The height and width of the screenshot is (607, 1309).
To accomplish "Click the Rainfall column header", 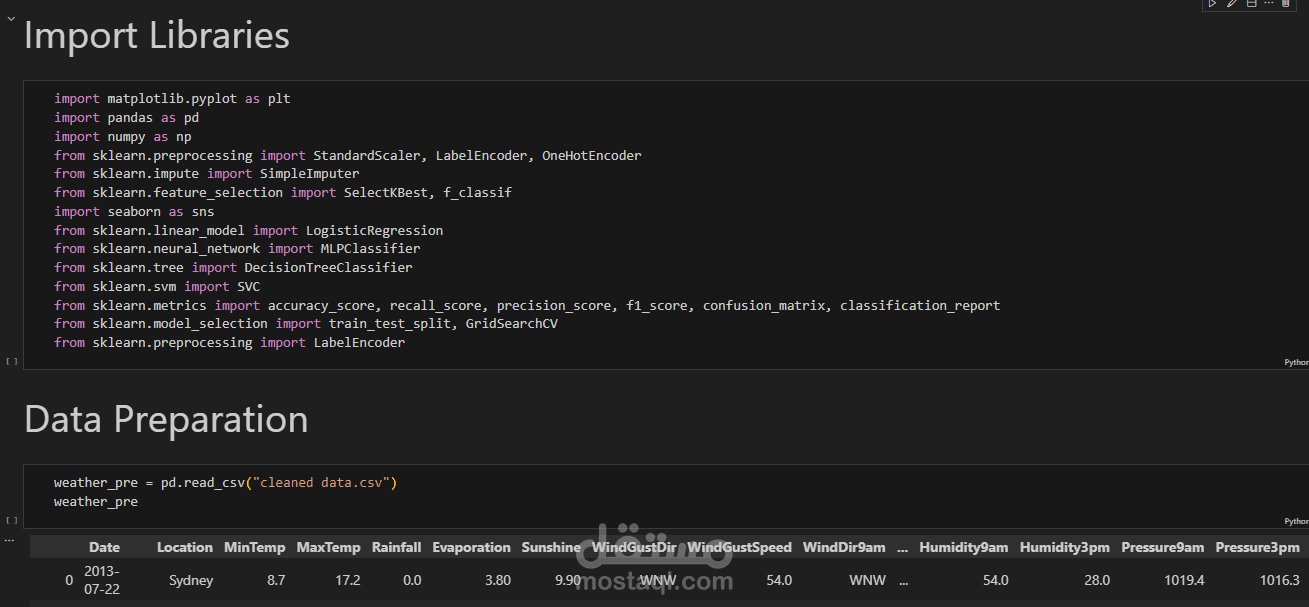I will [x=397, y=547].
